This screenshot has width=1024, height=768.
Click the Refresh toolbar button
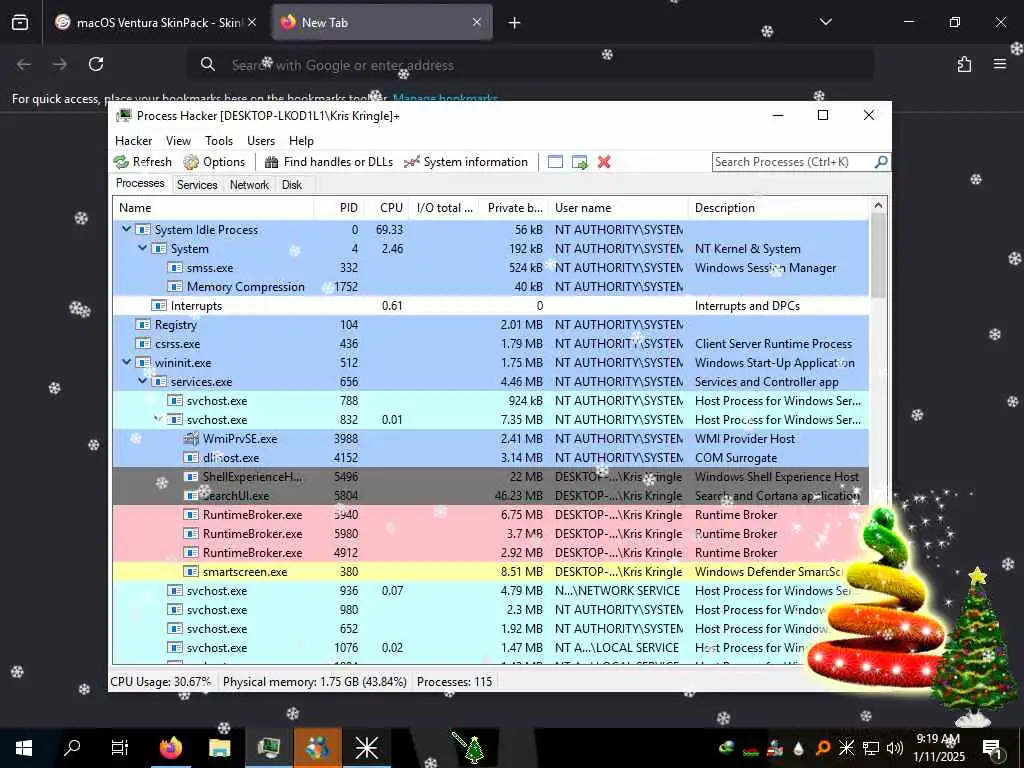(x=142, y=162)
